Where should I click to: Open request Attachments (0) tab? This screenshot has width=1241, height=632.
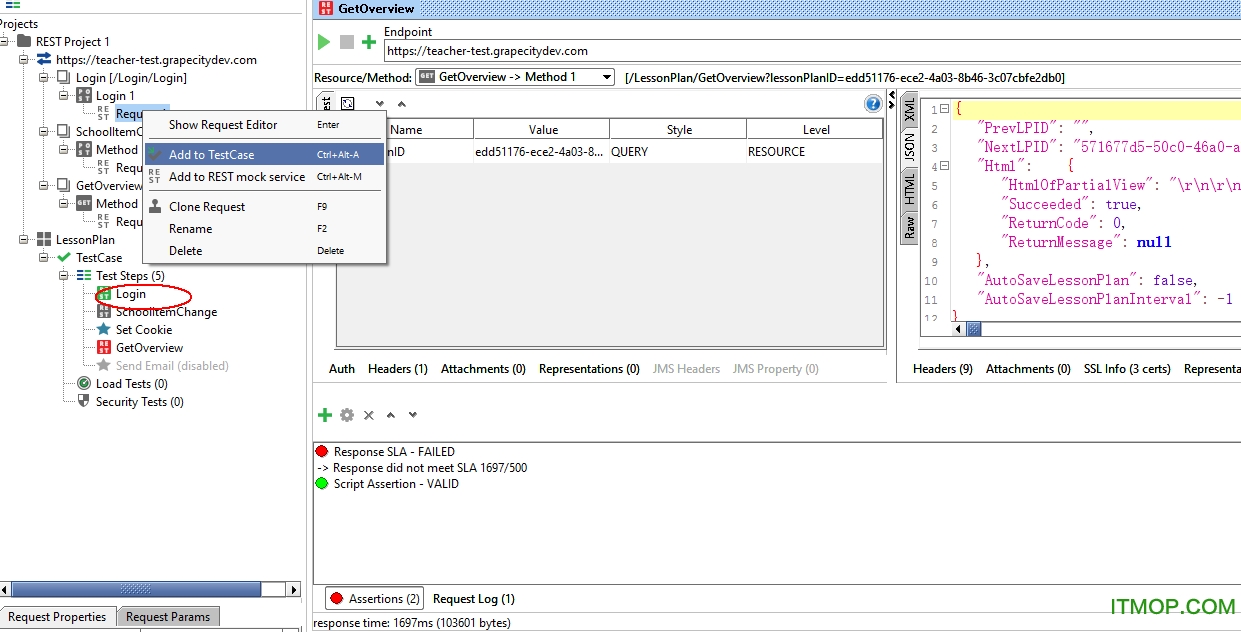[483, 369]
